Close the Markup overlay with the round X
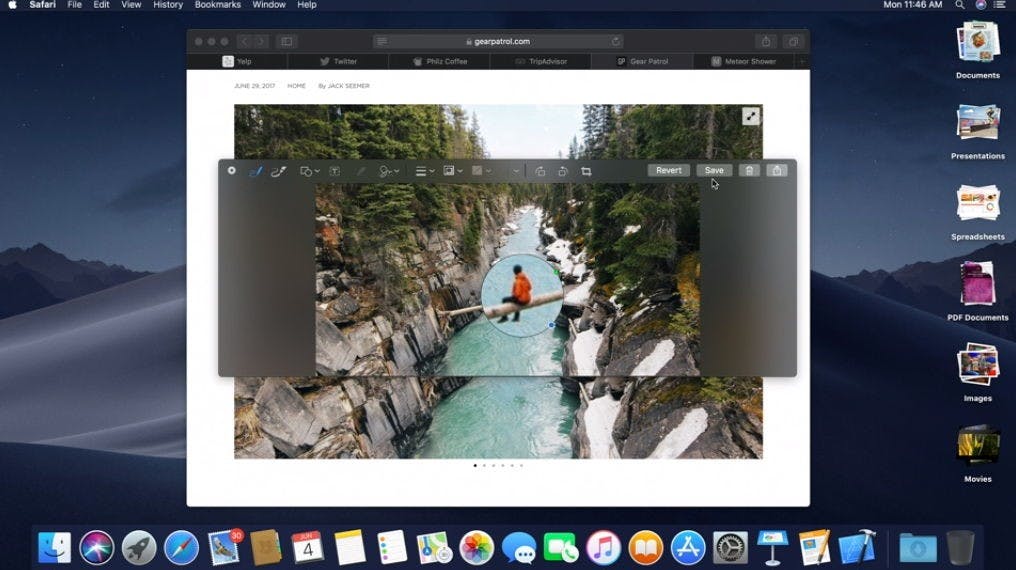The width and height of the screenshot is (1016, 570). [x=231, y=170]
